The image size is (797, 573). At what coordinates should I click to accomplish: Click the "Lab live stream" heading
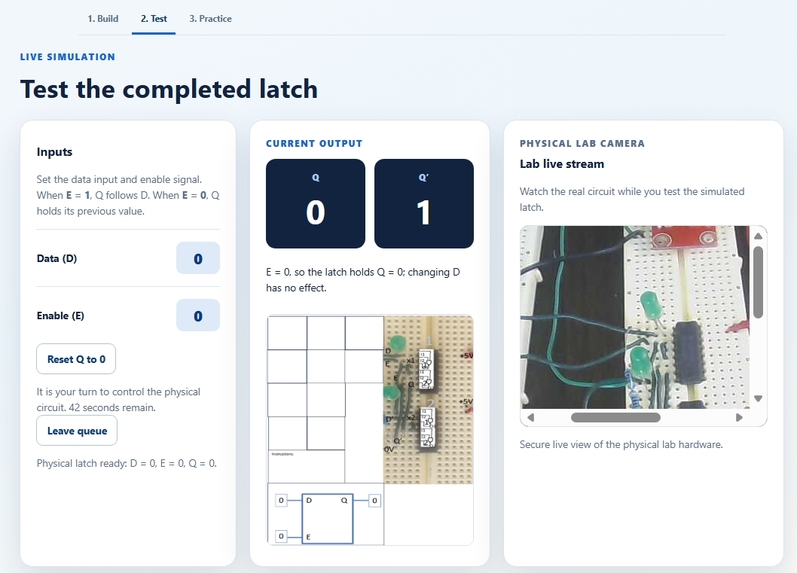click(562, 164)
